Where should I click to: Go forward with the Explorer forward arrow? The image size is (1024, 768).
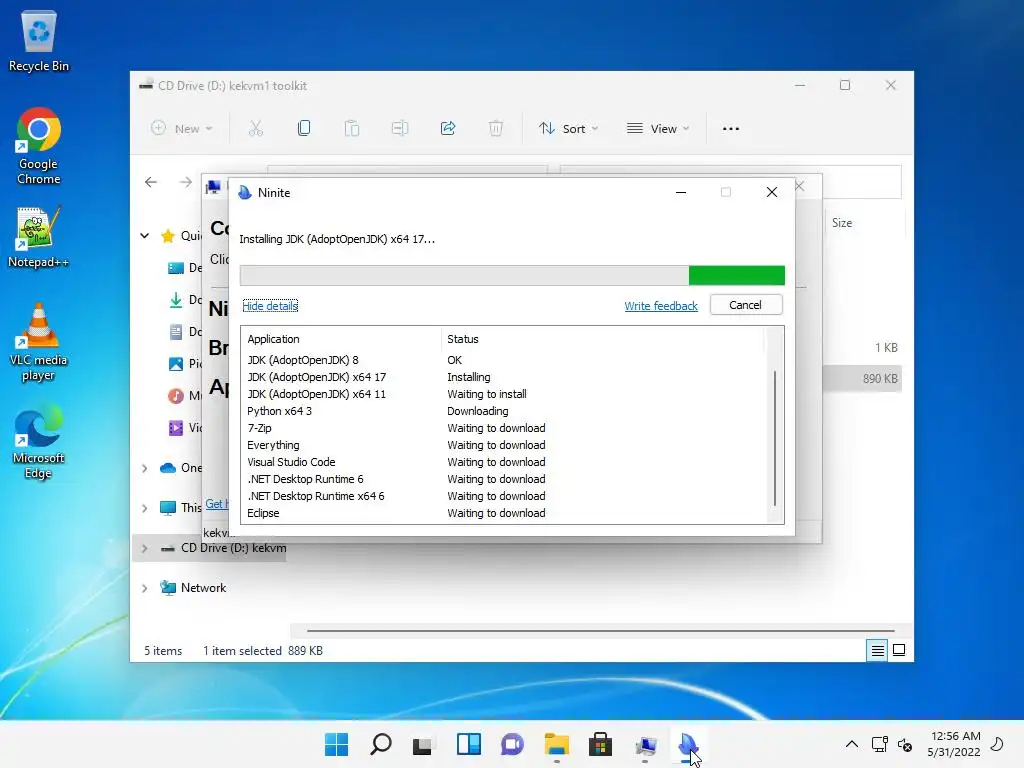[185, 182]
